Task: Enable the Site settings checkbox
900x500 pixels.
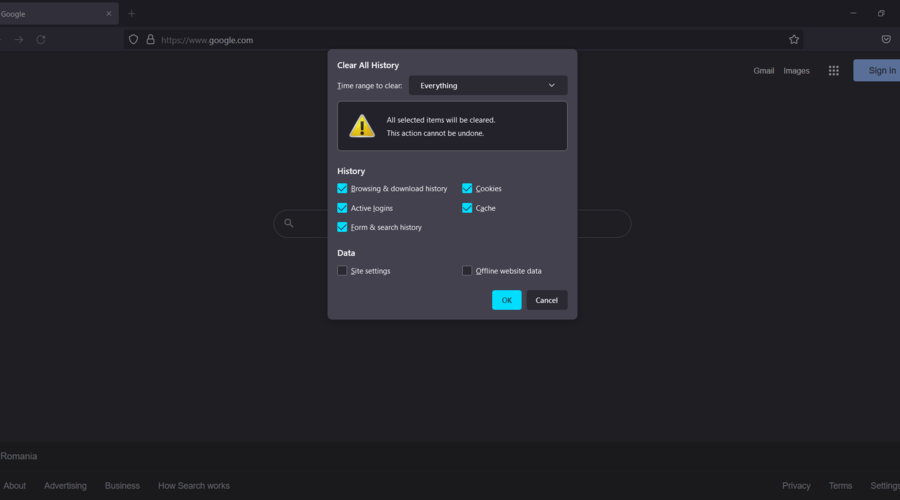Action: click(x=342, y=271)
